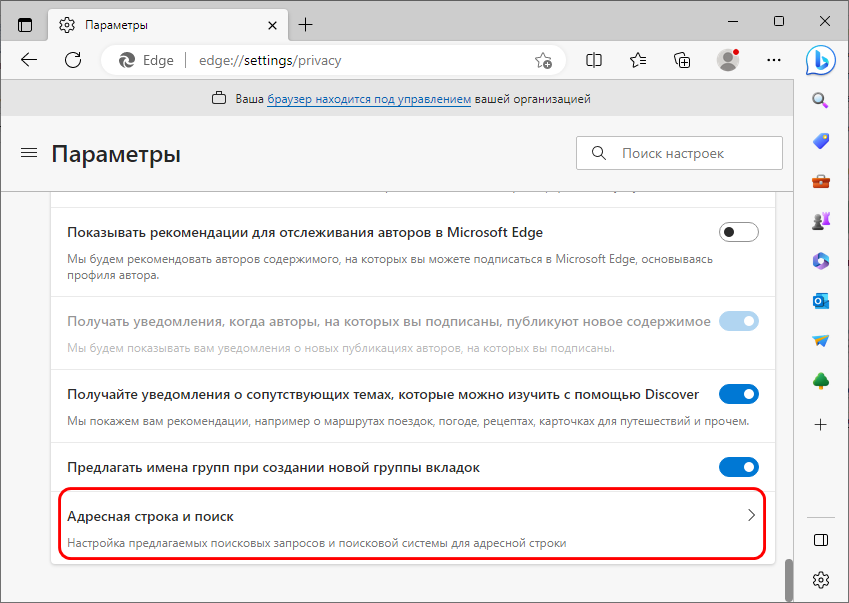Click text Настройка предлагаемых поисковых запросов
849x603 pixels.
317,543
